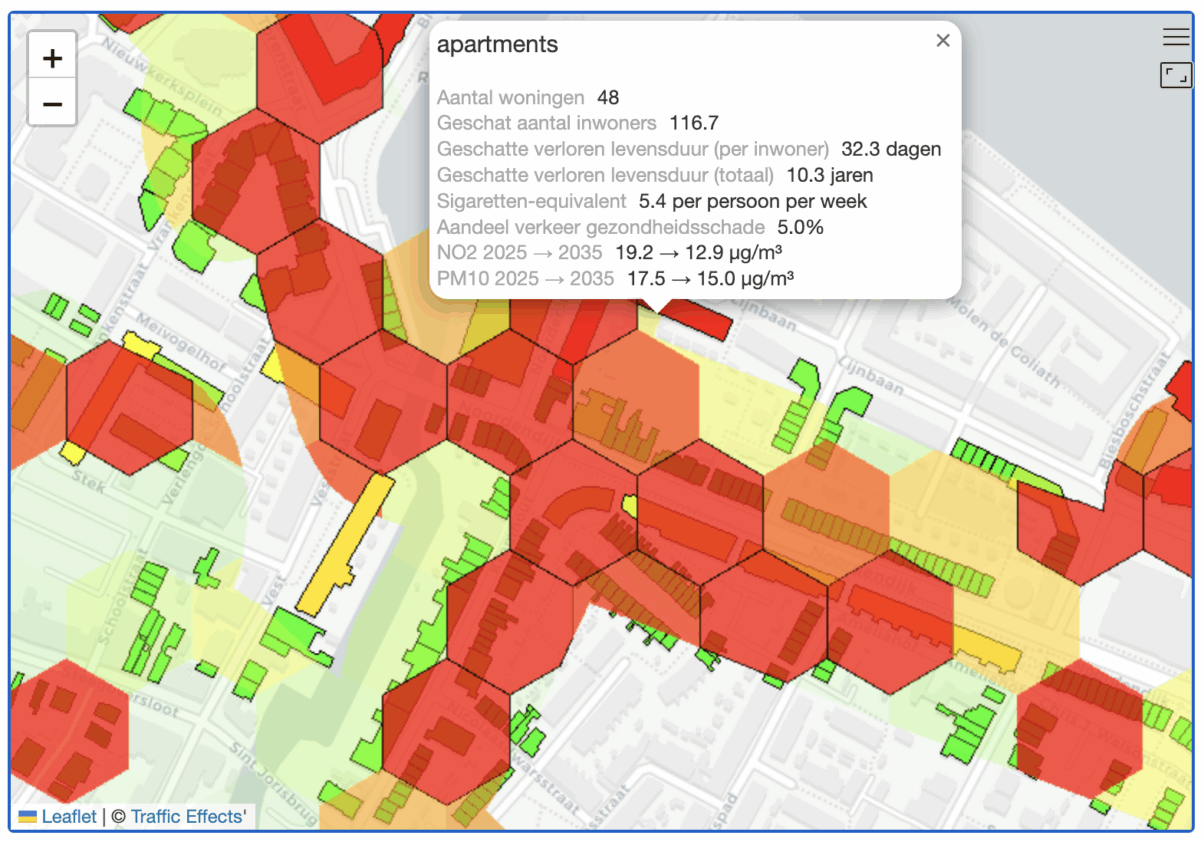Open the Traffic Effects link
Image resolution: width=1204 pixels, height=842 pixels.
(x=188, y=816)
